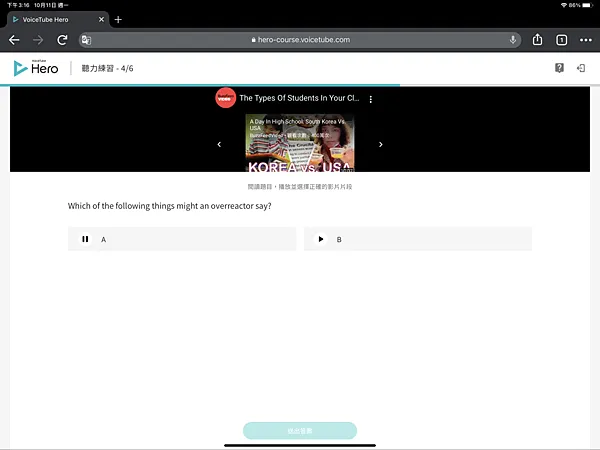Click the listening practice 4/6 label
Screen dimensions: 600x450
pyautogui.click(x=107, y=68)
